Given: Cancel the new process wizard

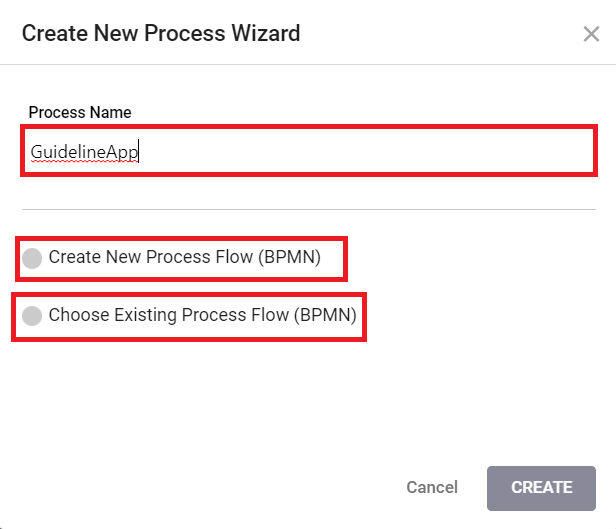Looking at the screenshot, I should (x=432, y=487).
